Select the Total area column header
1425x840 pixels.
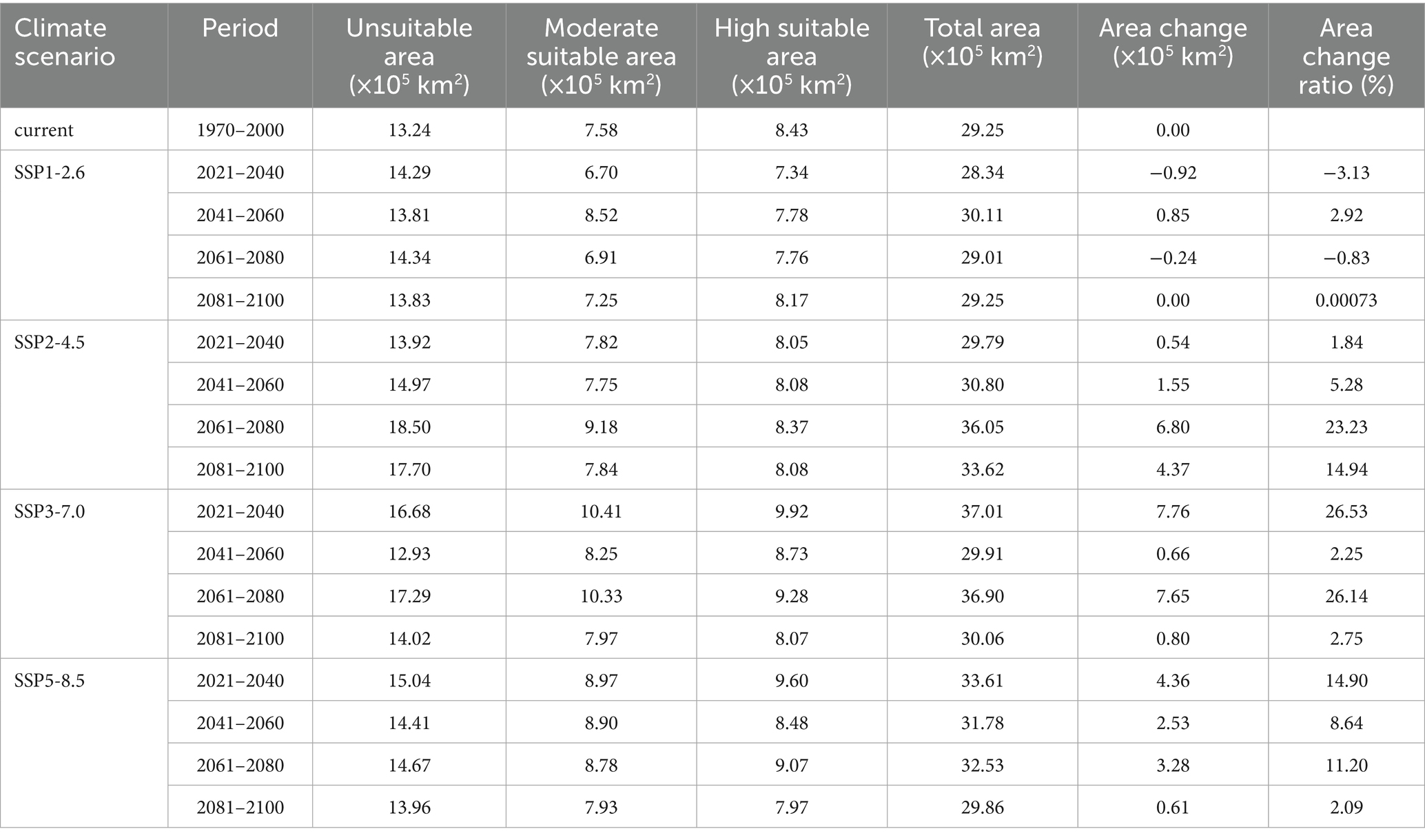click(983, 42)
